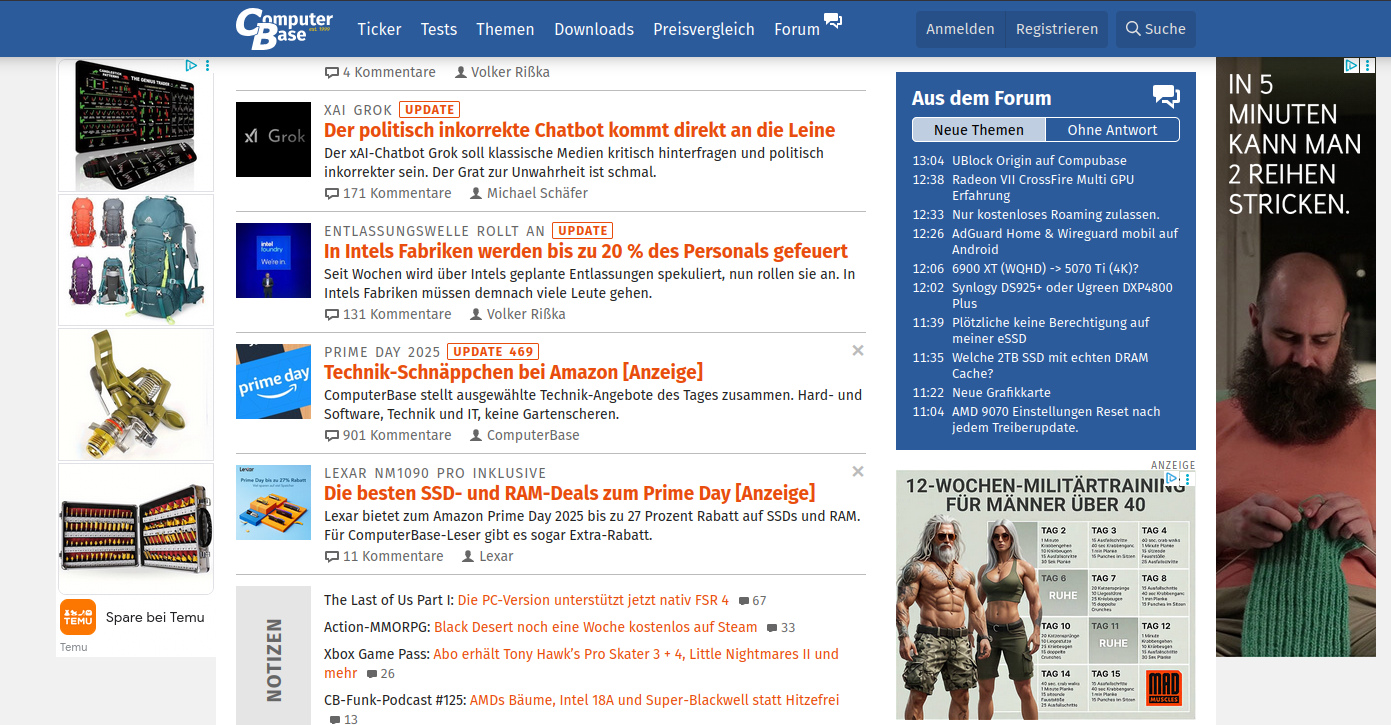The height and width of the screenshot is (725, 1391).
Task: Open the Lexar article thumbnail
Action: pyautogui.click(x=274, y=502)
